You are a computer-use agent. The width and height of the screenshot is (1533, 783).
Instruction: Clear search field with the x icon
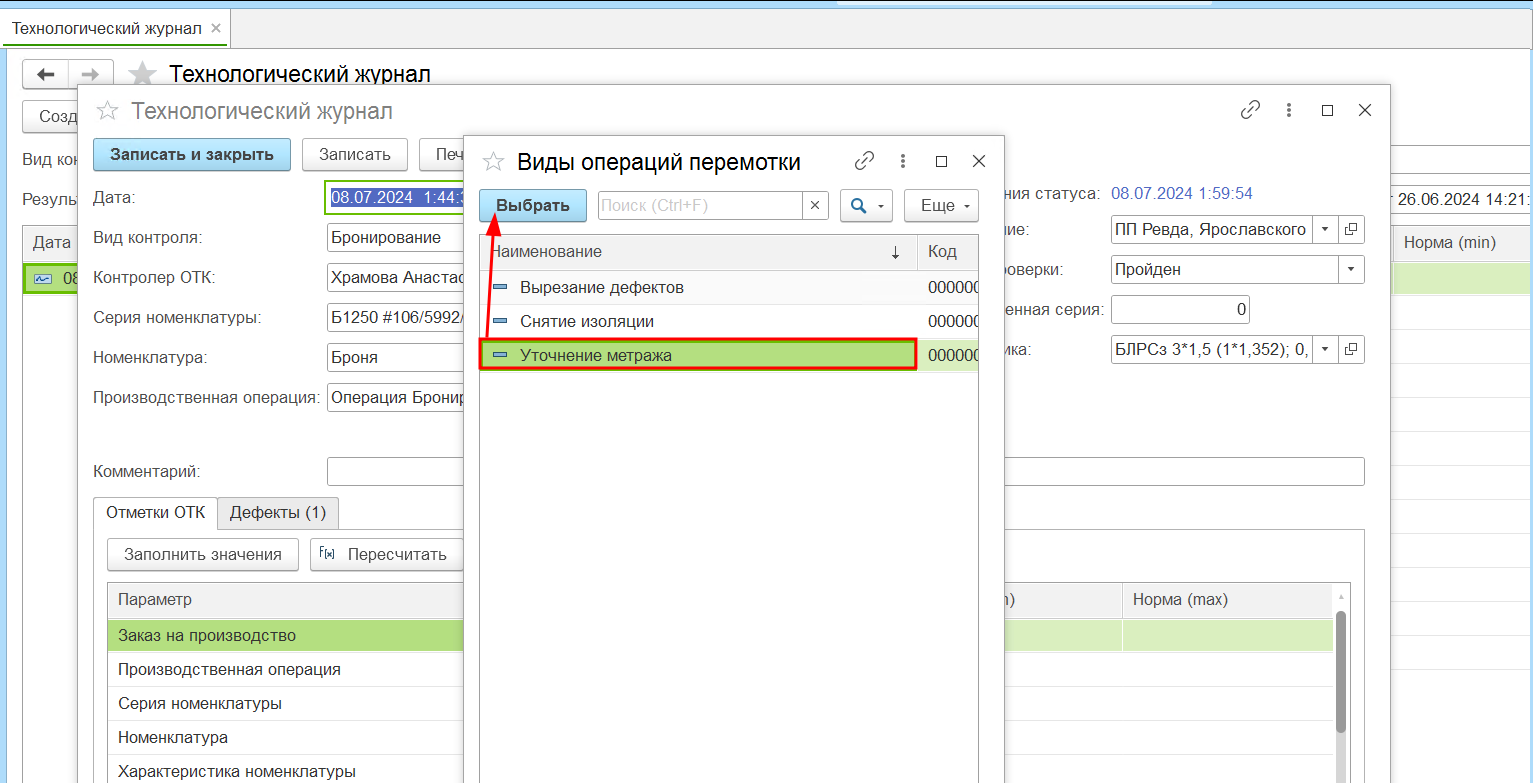coord(814,206)
